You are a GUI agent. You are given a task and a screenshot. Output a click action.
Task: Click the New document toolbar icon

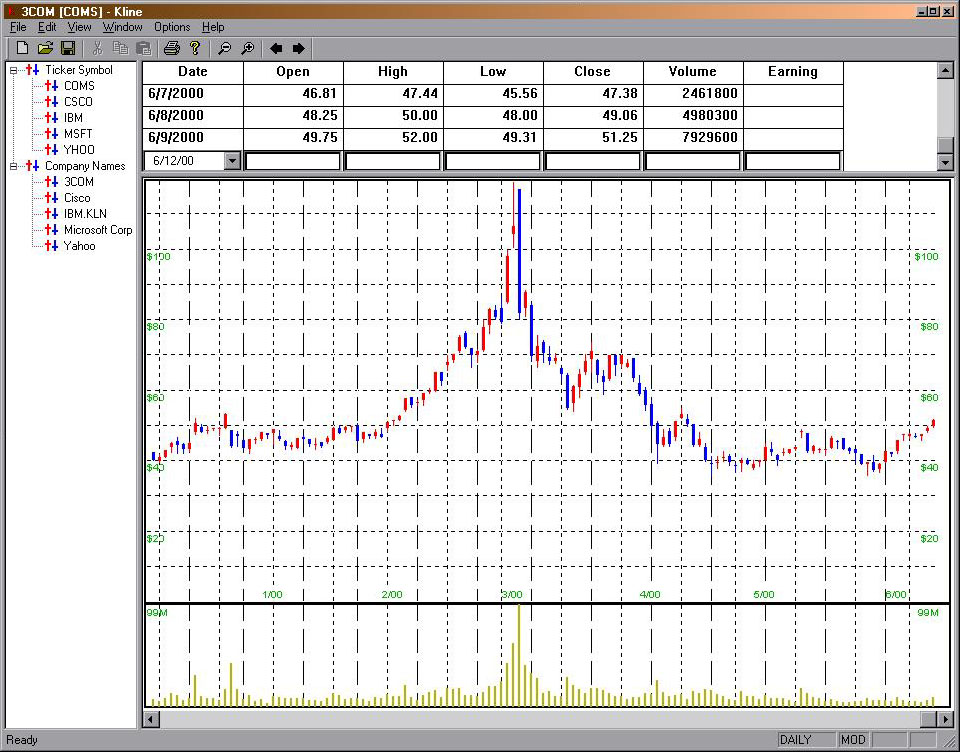click(x=22, y=48)
